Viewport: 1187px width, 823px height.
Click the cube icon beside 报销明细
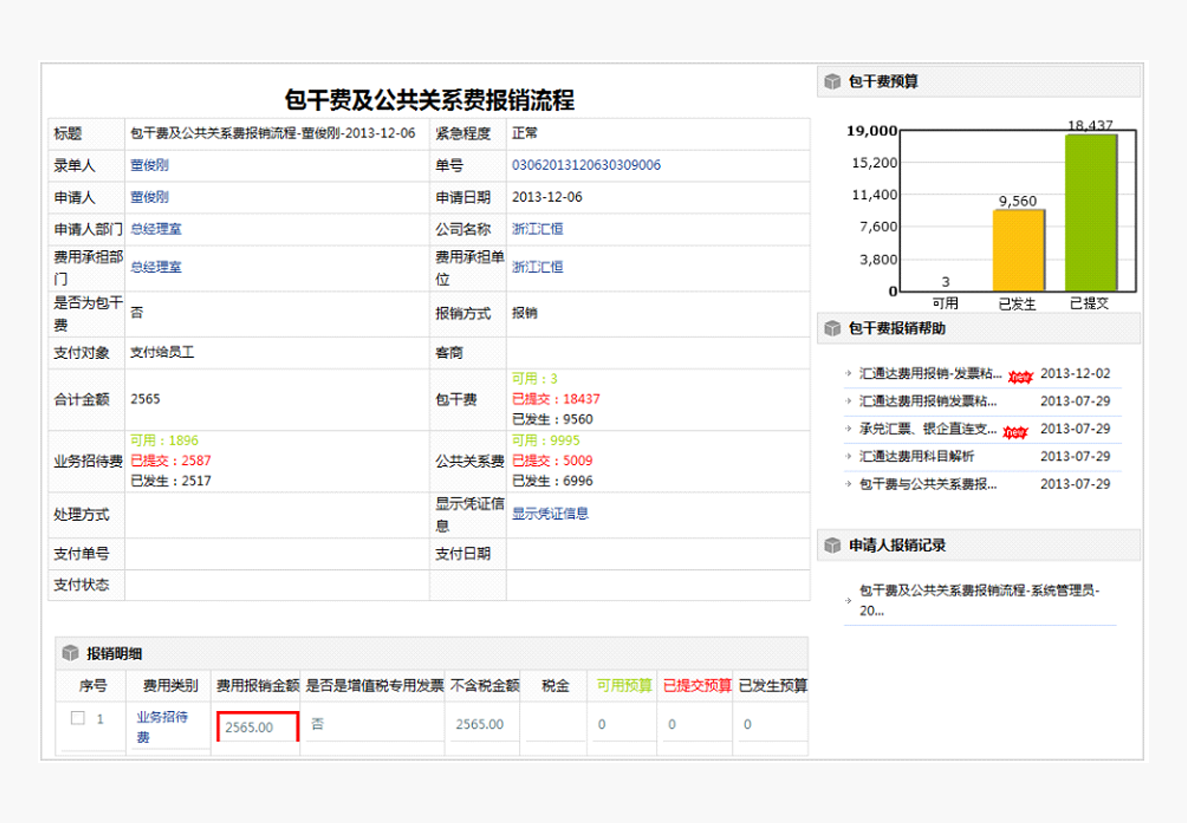coord(70,653)
